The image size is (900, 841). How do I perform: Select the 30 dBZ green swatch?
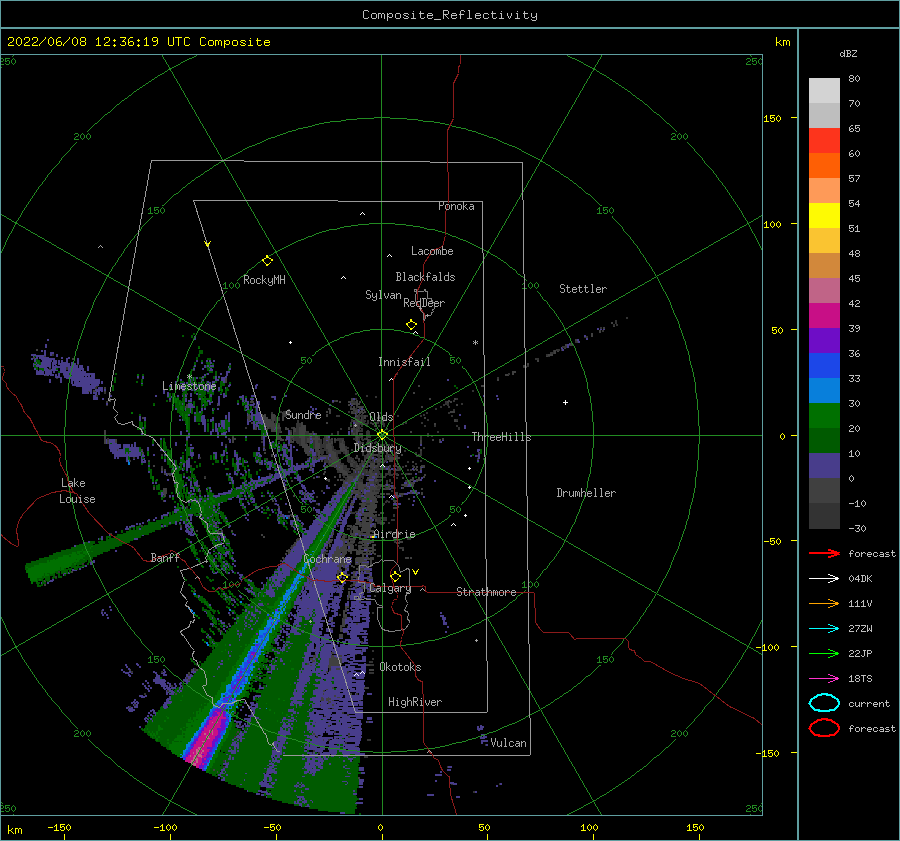(x=824, y=415)
